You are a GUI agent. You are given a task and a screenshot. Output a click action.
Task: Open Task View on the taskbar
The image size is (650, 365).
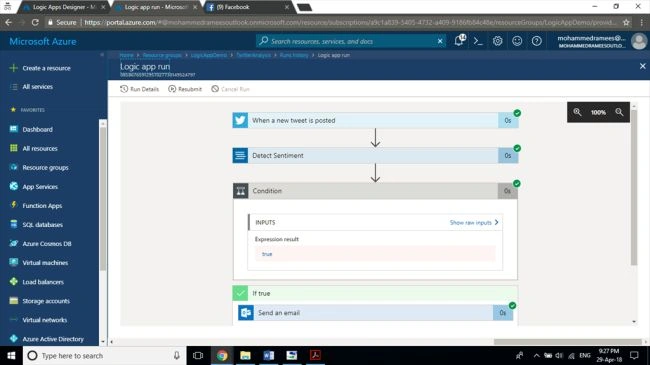pyautogui.click(x=198, y=355)
